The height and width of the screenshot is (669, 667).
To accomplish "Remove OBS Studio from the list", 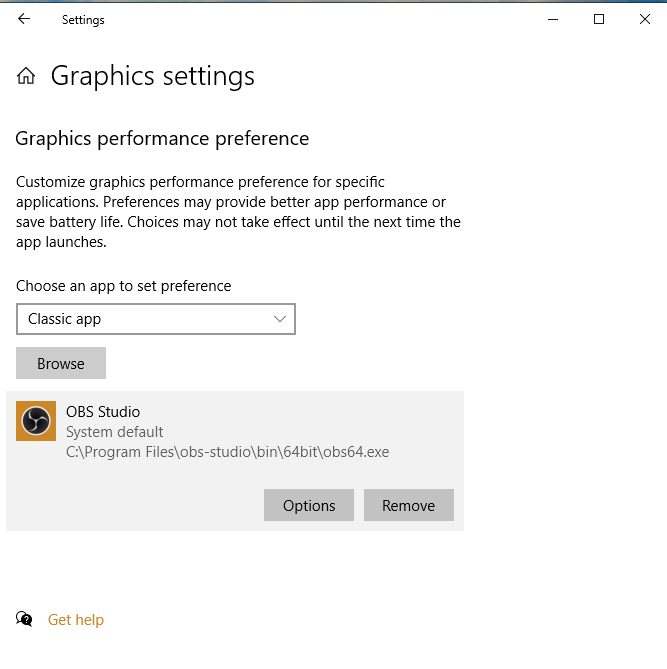I will tap(408, 505).
